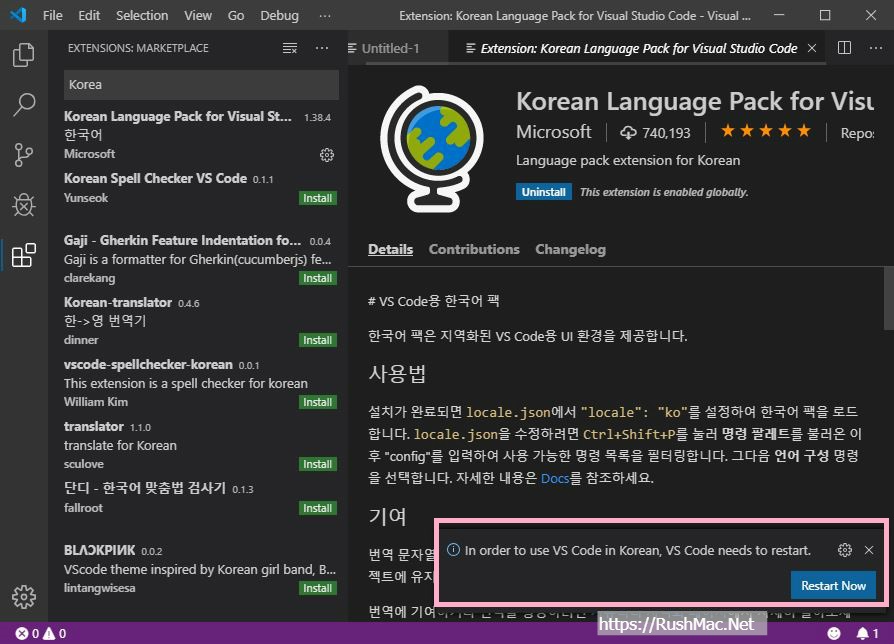Click the download count cloud icon
The height and width of the screenshot is (644, 894).
tap(628, 133)
